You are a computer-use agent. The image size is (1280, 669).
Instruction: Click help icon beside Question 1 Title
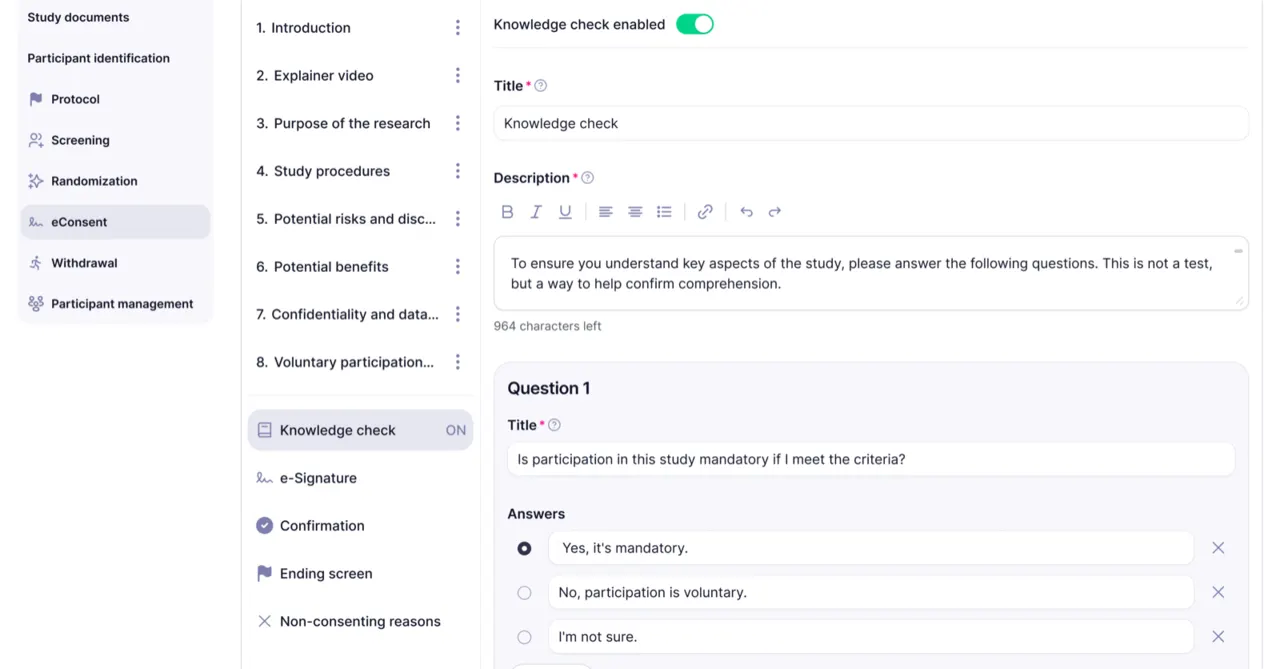(x=555, y=425)
